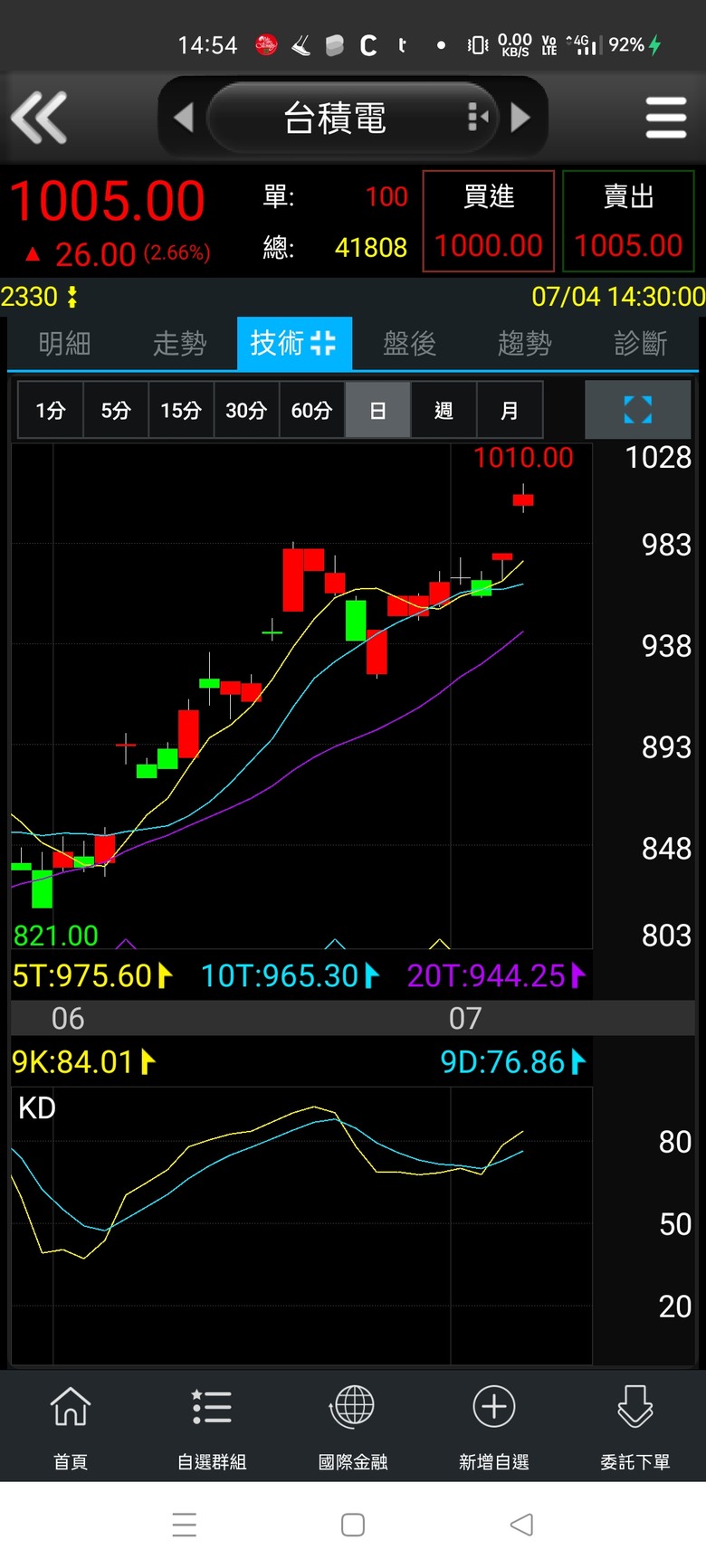Open 5T:975.60 moving average setting

[x=92, y=975]
